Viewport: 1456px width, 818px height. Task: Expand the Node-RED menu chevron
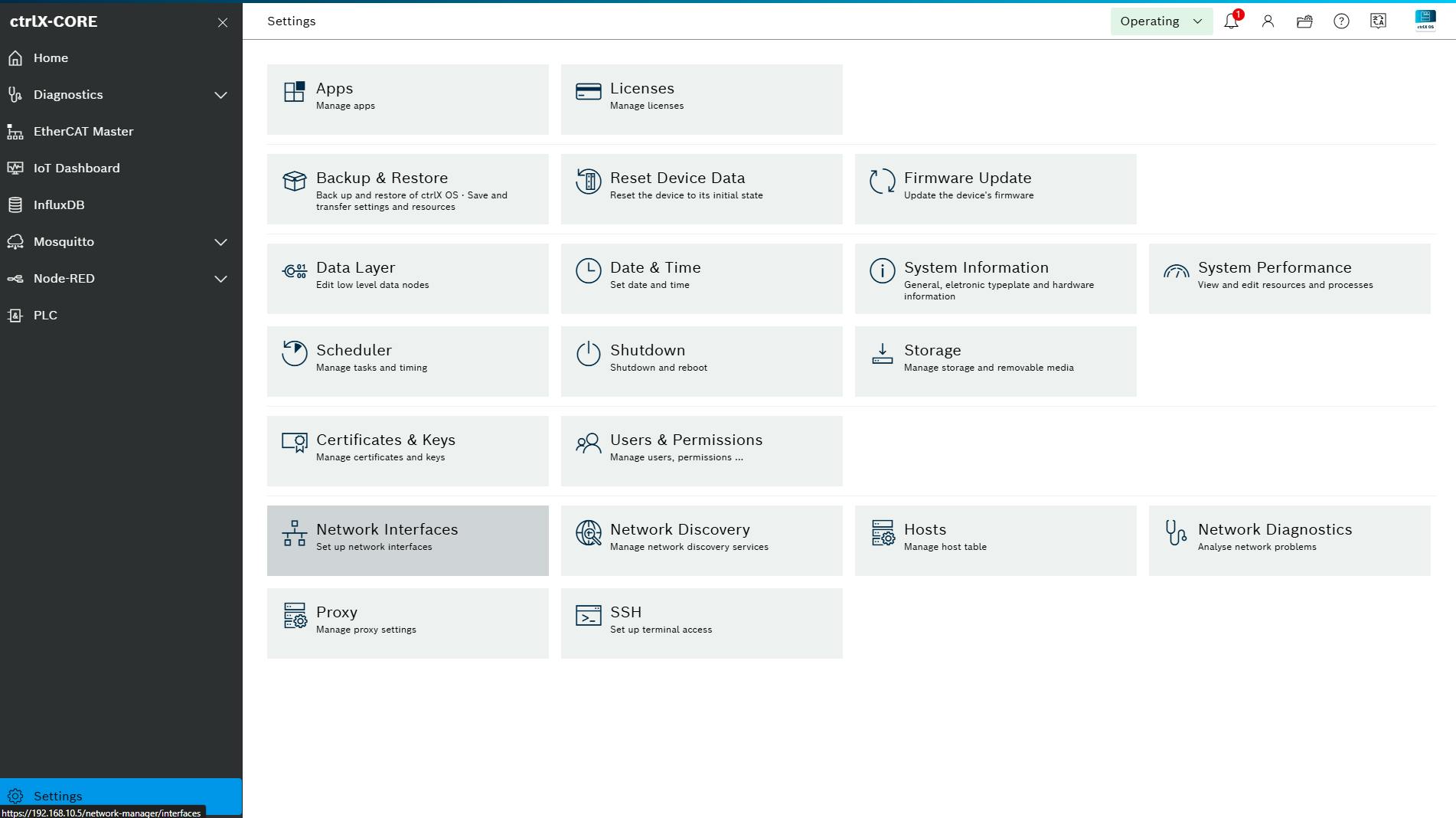coord(220,279)
